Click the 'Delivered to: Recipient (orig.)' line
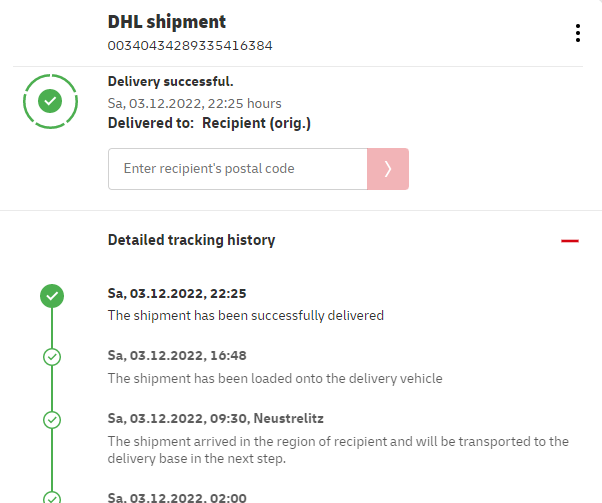 point(209,123)
